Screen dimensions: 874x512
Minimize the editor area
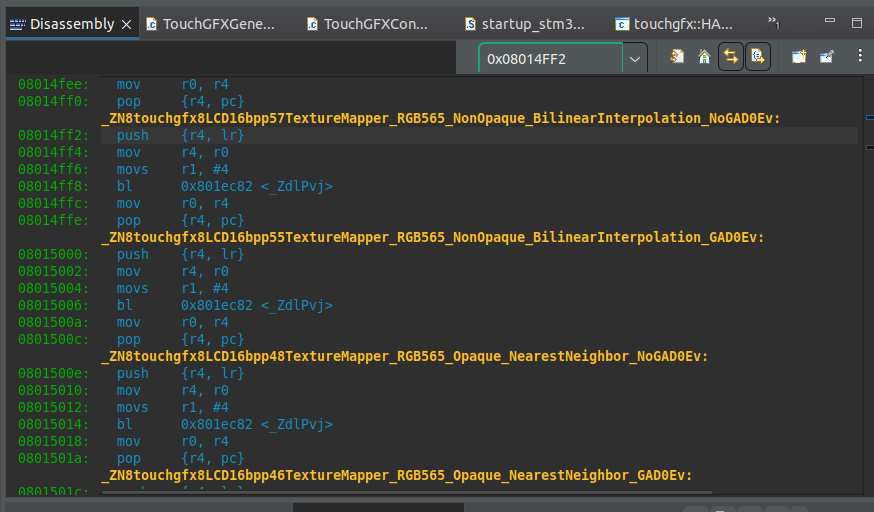(830, 21)
